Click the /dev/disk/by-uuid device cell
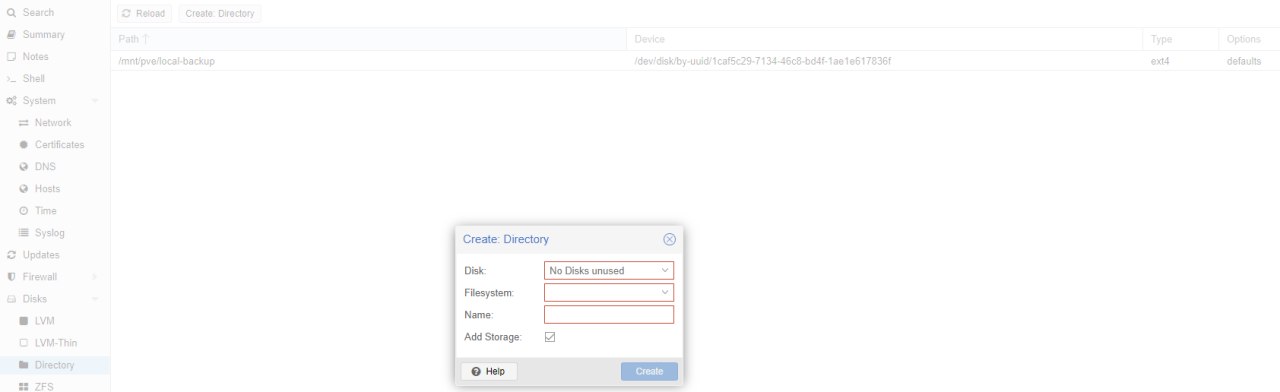The width and height of the screenshot is (1280, 392). pyautogui.click(x=884, y=61)
